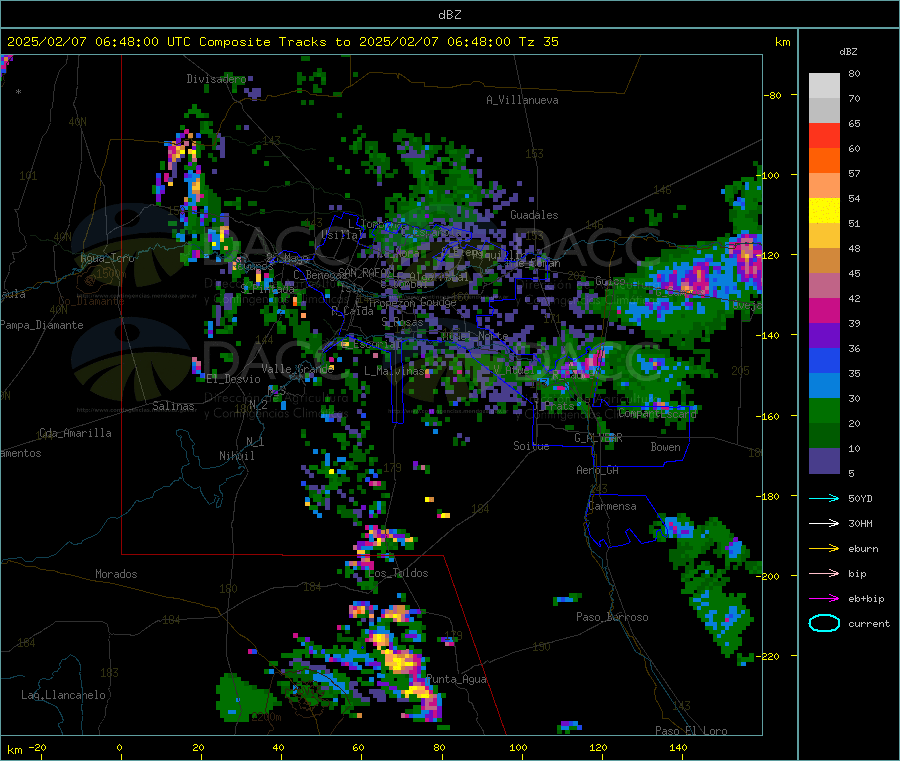Click the Carmensa map label

612,506
